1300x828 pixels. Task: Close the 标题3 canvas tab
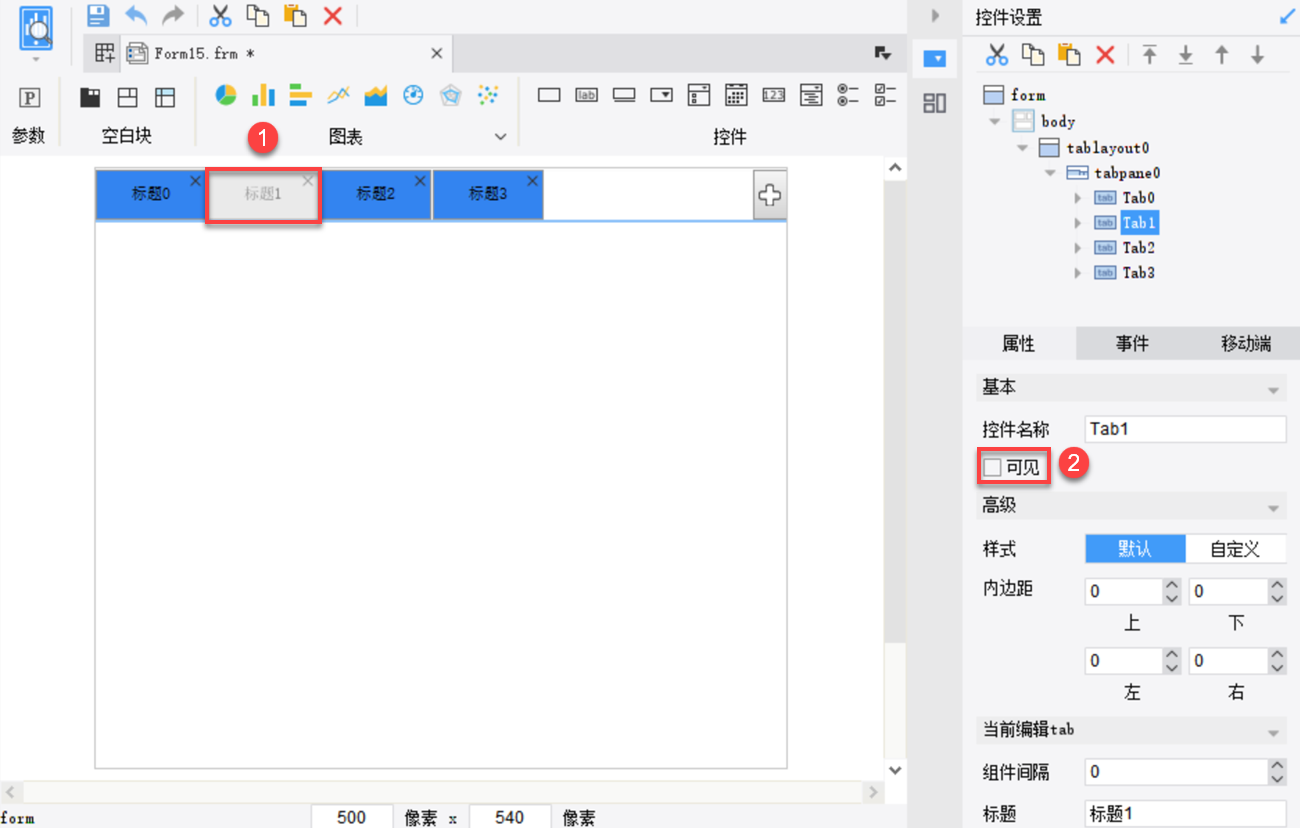coord(532,181)
